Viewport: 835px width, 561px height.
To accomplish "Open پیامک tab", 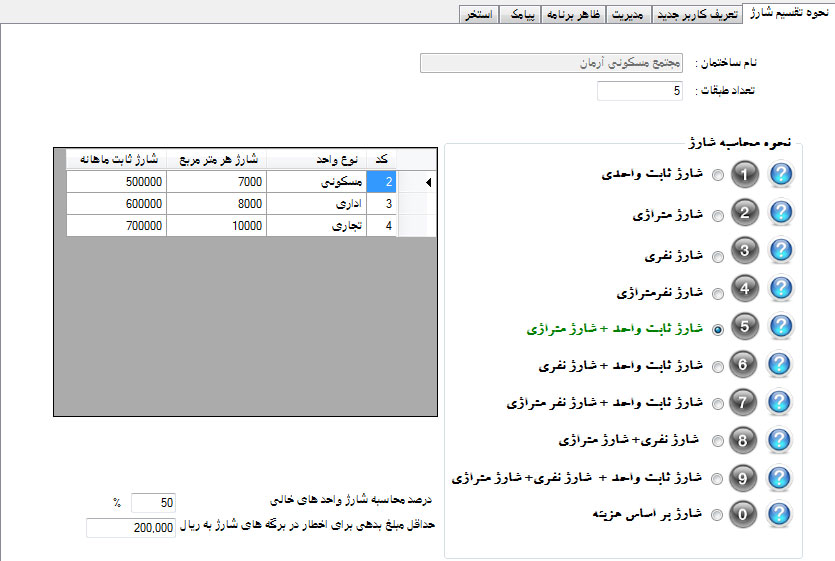I will (521, 14).
